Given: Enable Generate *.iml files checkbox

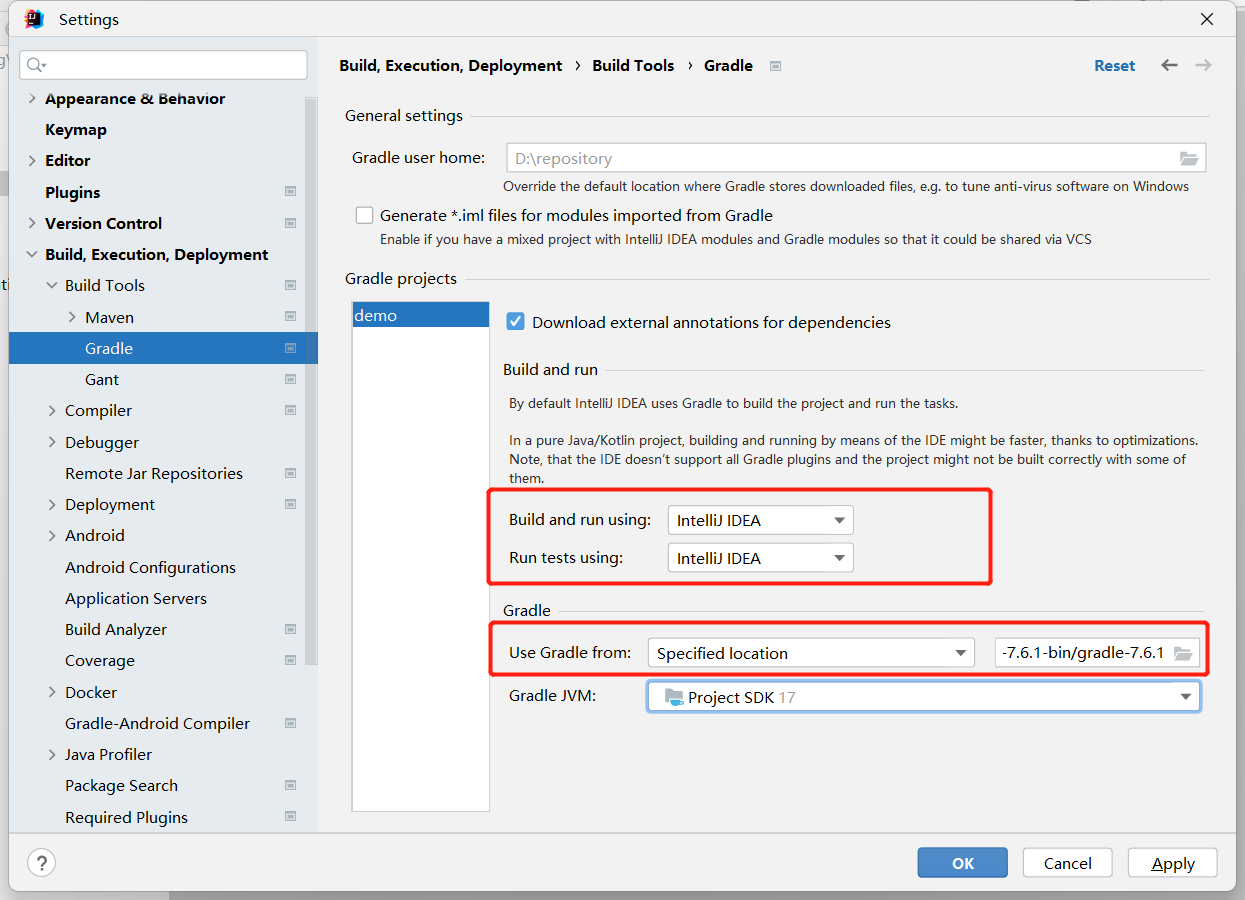Looking at the screenshot, I should [x=364, y=215].
